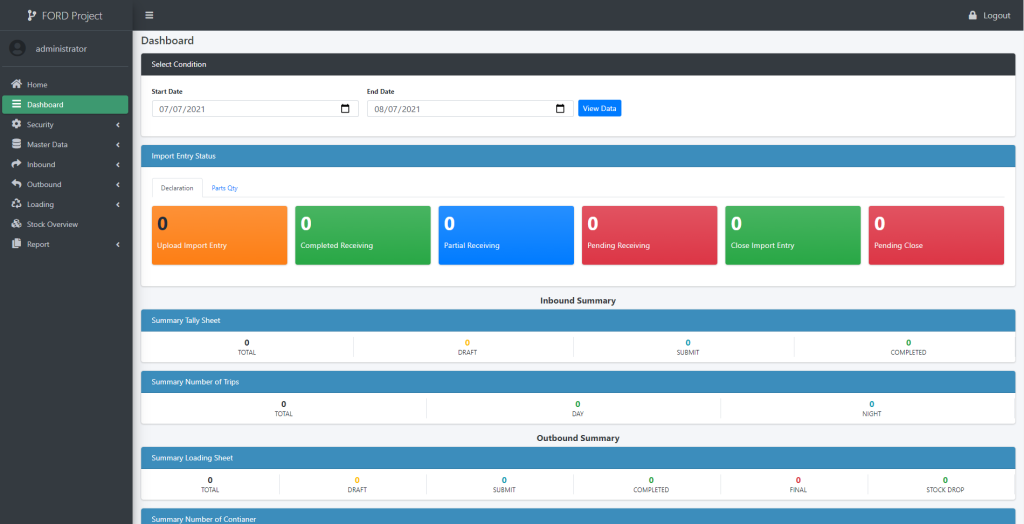Viewport: 1024px width, 524px height.
Task: Open the Security menu item
Action: click(65, 125)
